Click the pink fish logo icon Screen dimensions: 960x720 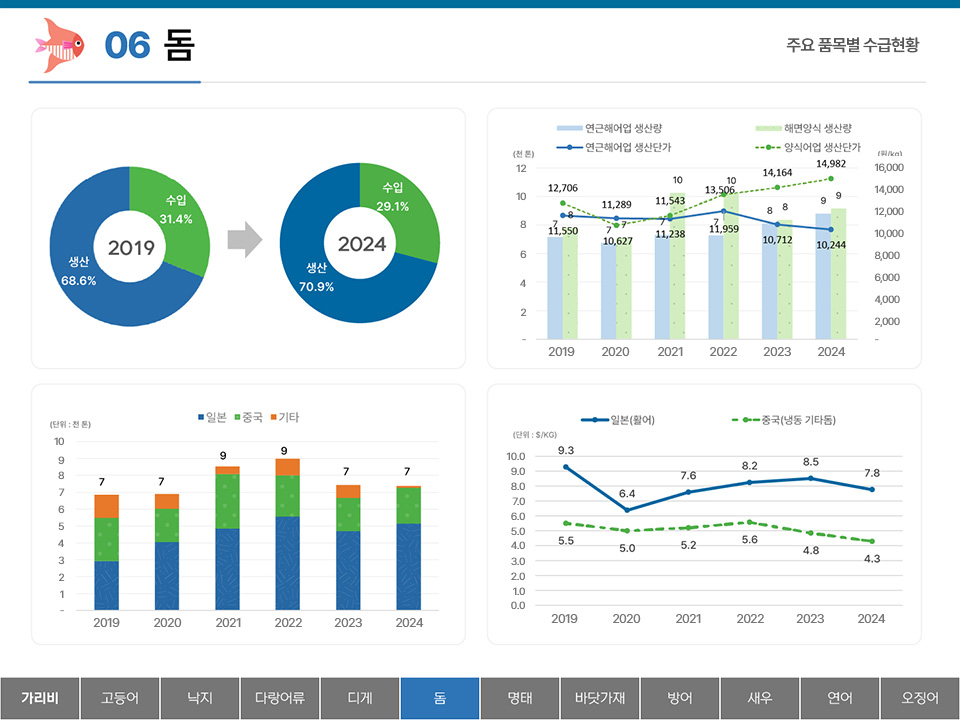pyautogui.click(x=56, y=41)
